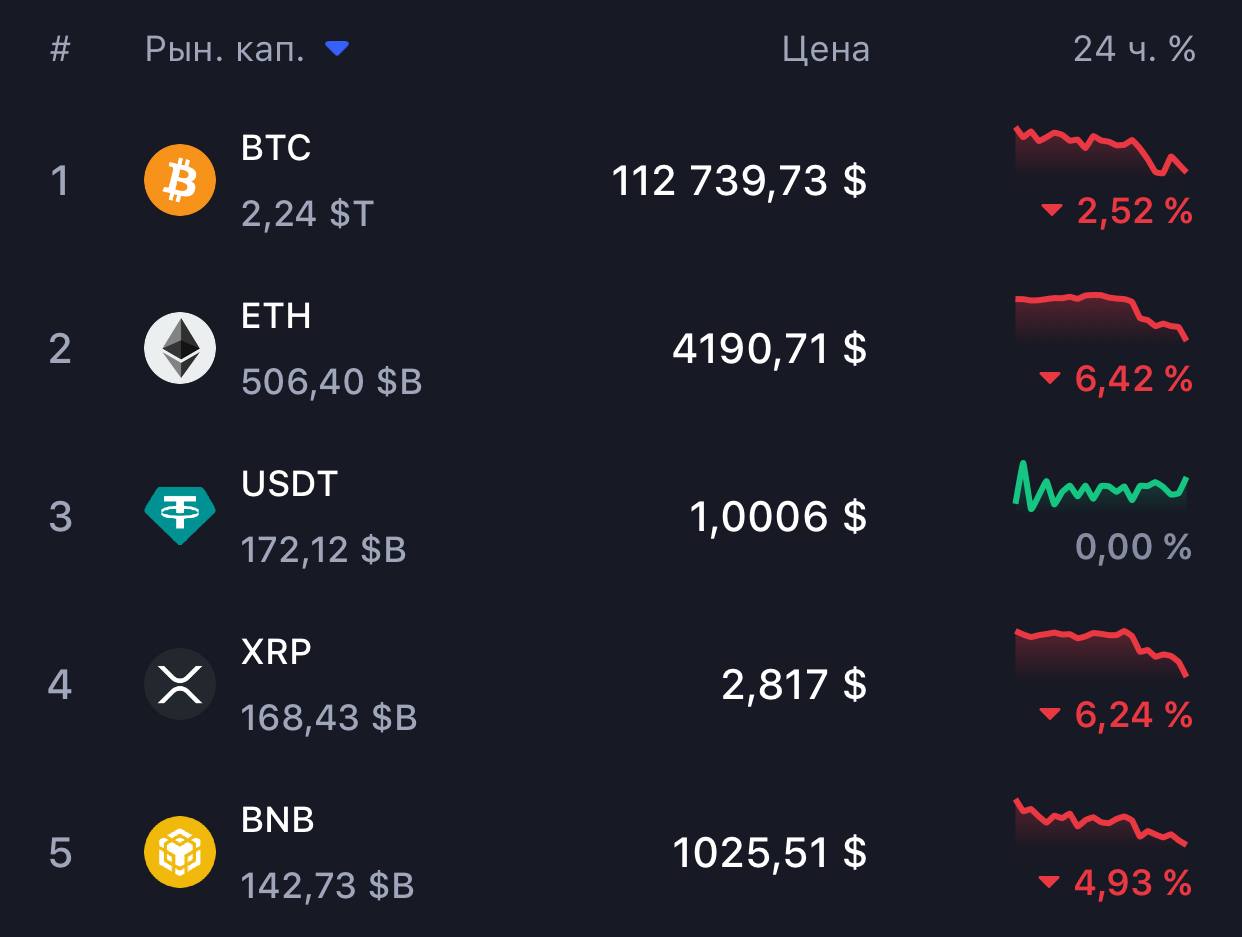
Task: Open the BTC 24-hour sparkline chart
Action: pos(1101,152)
